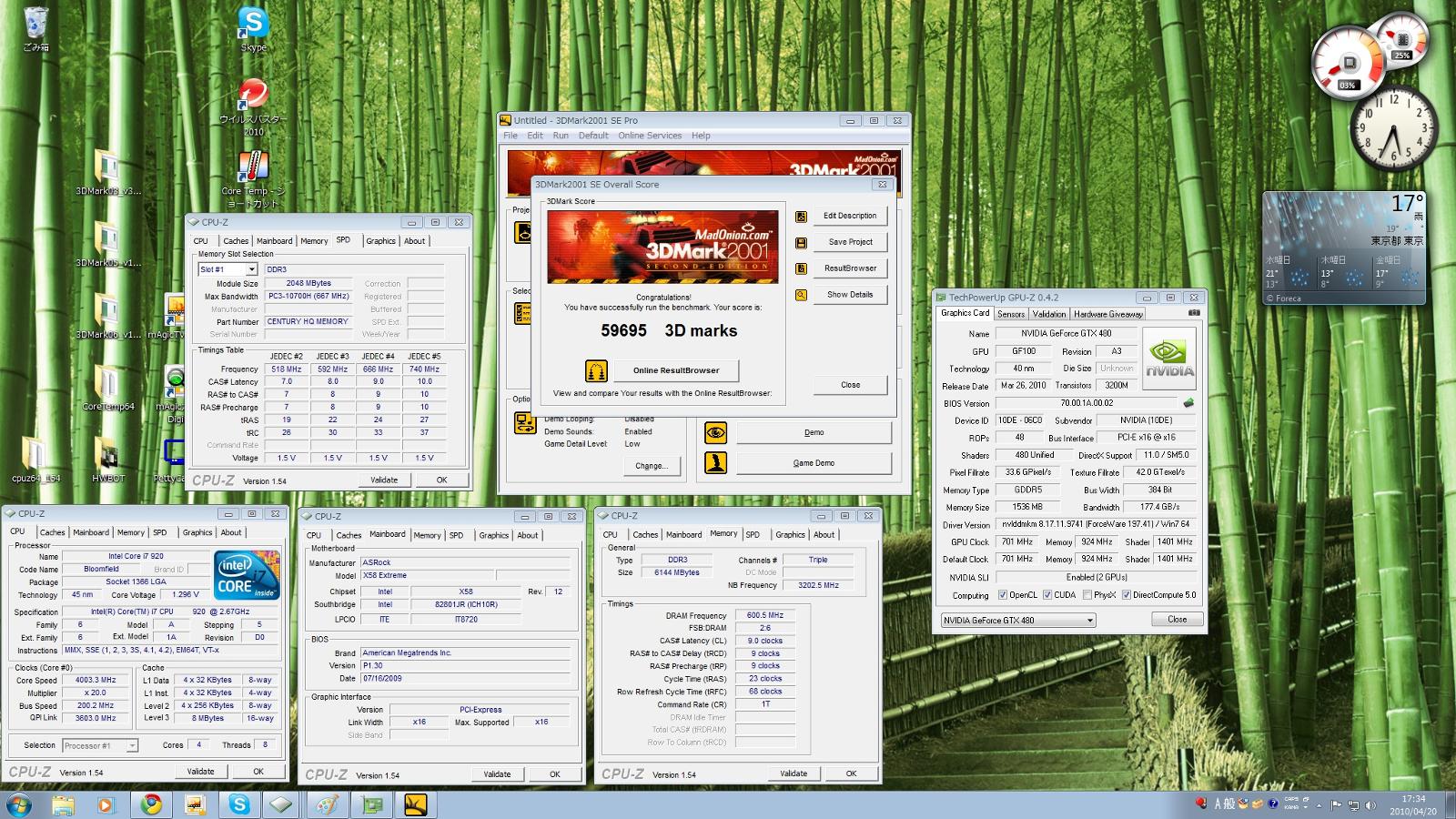Open Chrome from the taskbar

point(151,804)
